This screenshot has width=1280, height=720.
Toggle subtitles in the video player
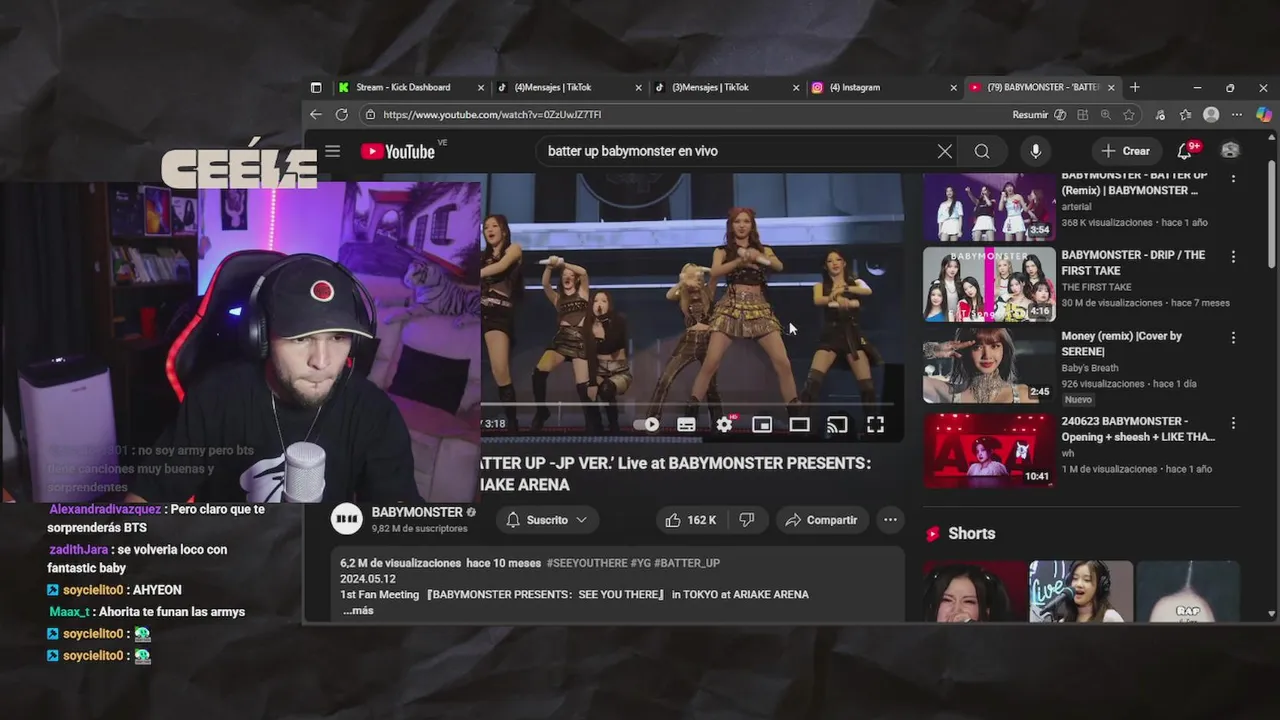pos(686,424)
